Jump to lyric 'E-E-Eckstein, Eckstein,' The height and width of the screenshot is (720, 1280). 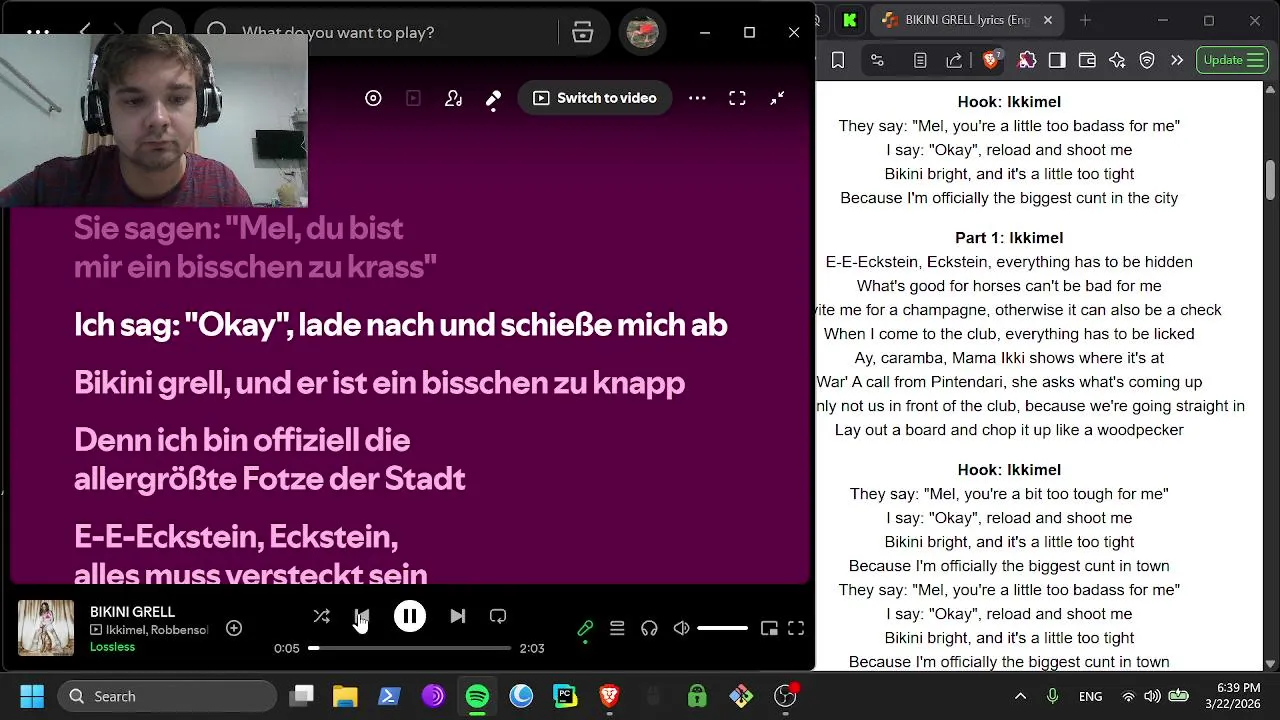250,555
